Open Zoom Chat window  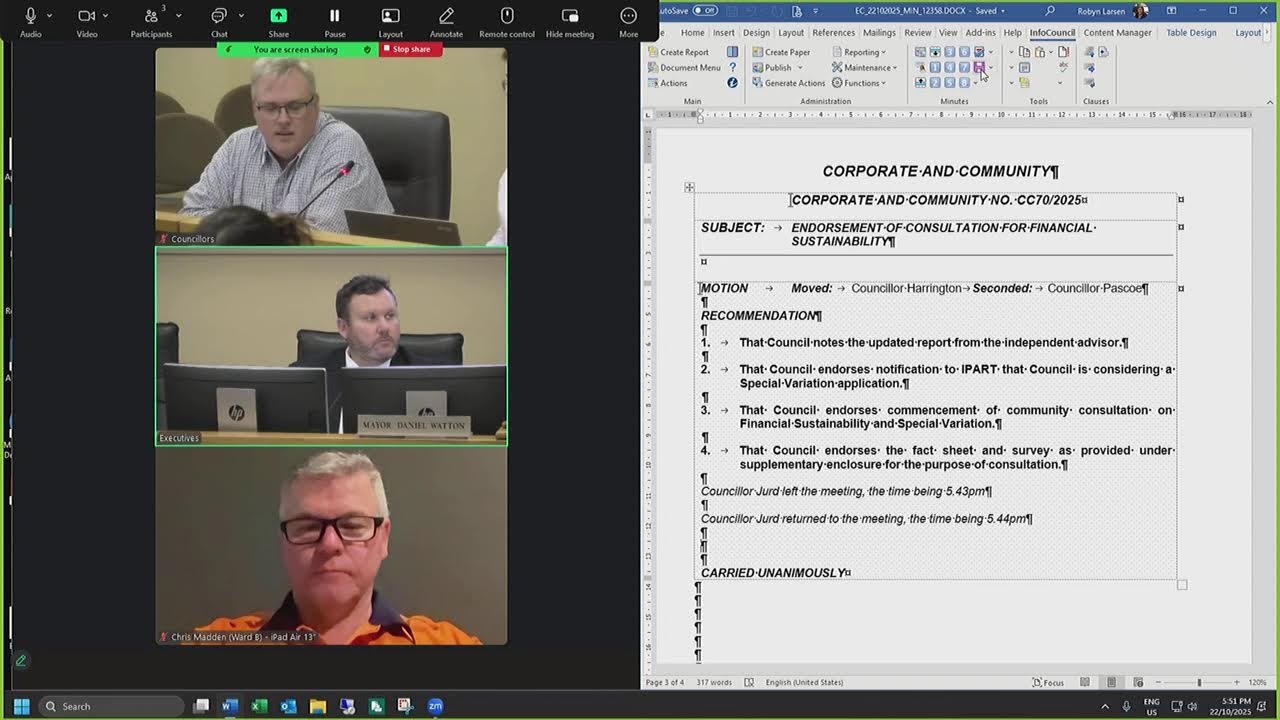click(x=219, y=22)
